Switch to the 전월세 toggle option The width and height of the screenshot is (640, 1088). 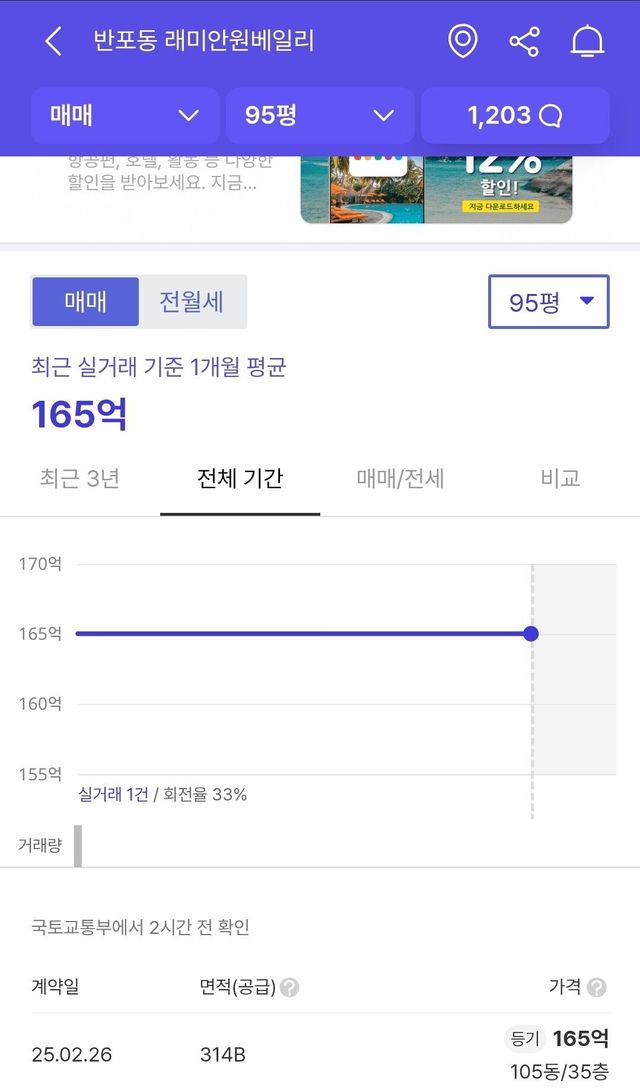click(x=192, y=302)
